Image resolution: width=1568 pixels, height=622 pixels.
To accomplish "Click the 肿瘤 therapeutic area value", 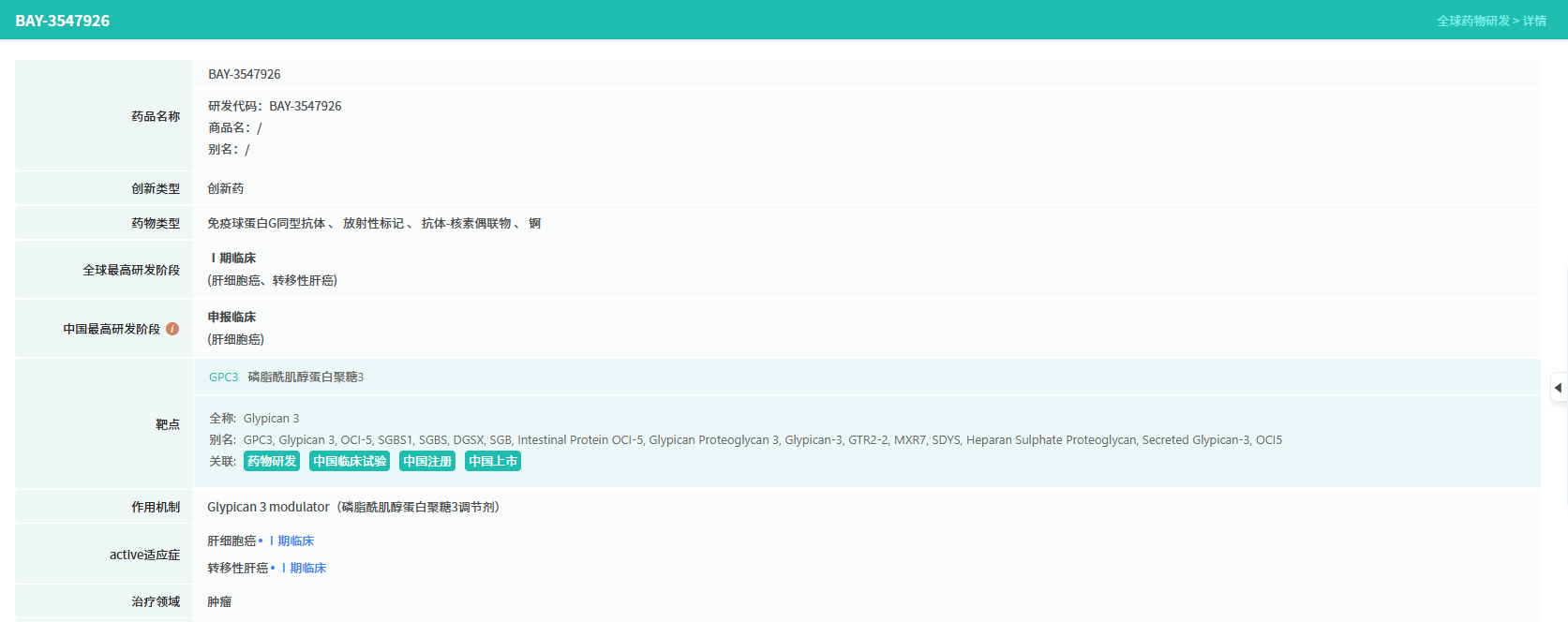I will click(219, 601).
